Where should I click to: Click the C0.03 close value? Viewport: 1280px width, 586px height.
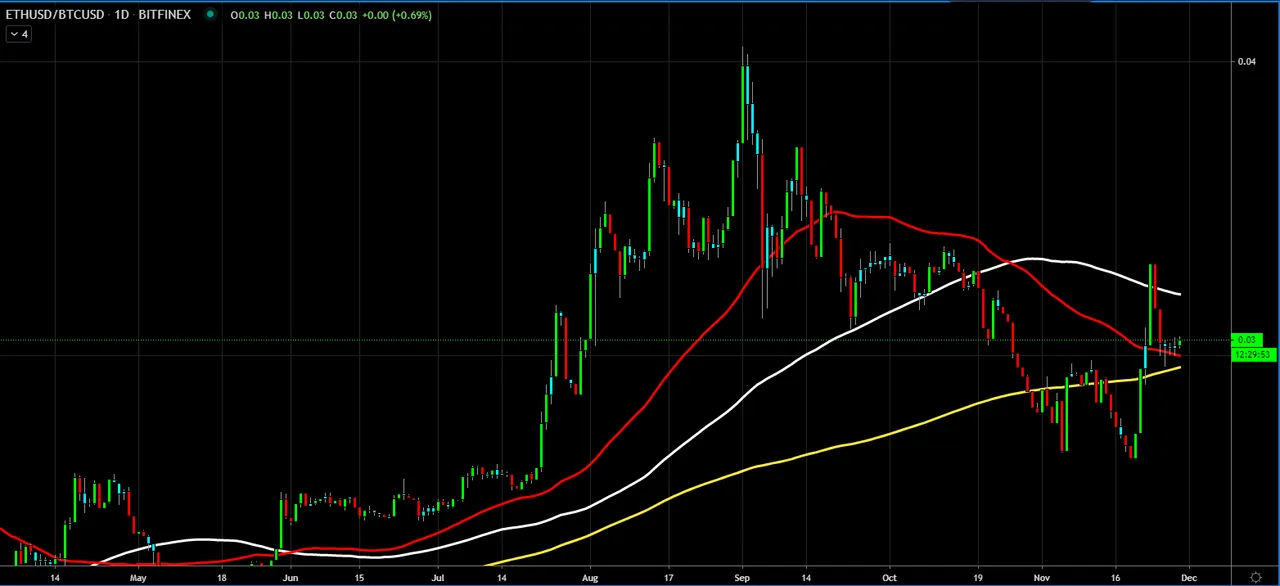342,15
